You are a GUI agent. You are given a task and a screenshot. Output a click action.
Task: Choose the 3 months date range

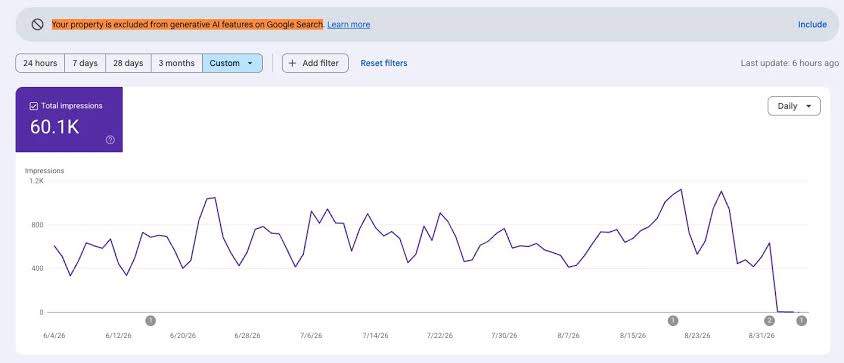(x=177, y=63)
